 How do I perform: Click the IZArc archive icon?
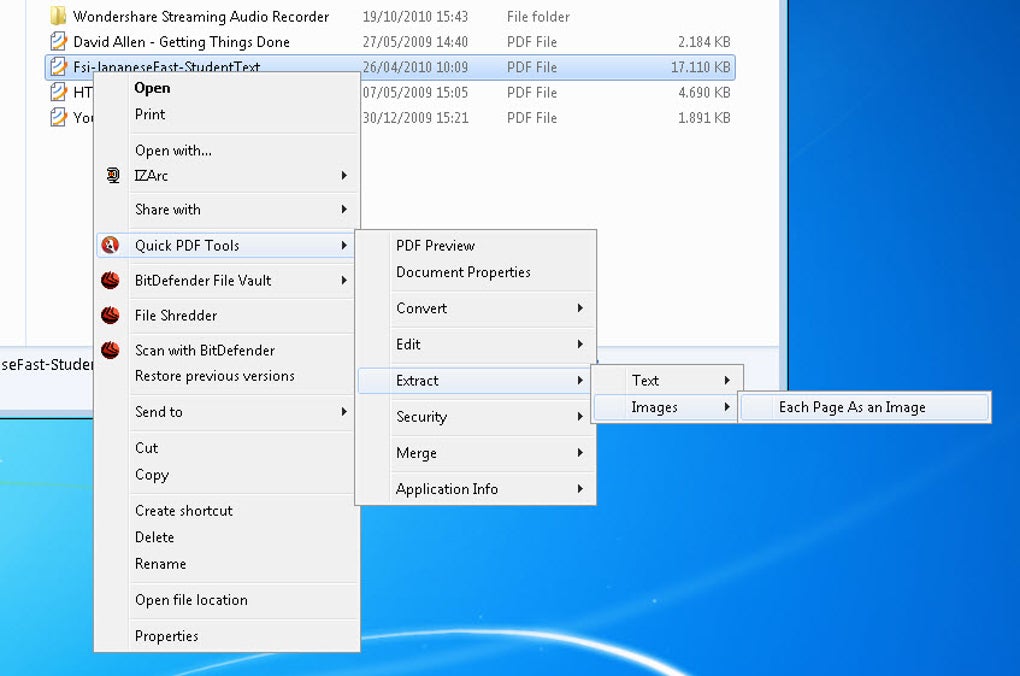click(x=113, y=175)
